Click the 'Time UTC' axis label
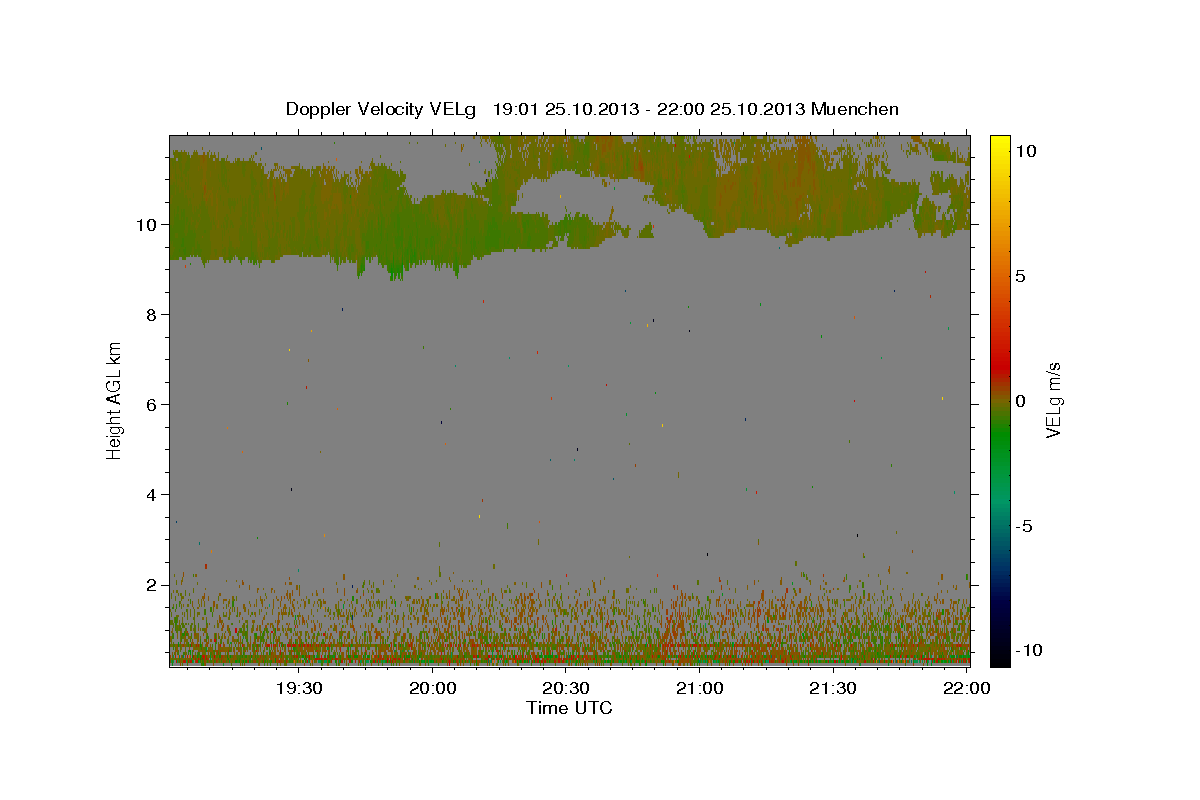Viewport: 1200px width, 800px height. 569,708
